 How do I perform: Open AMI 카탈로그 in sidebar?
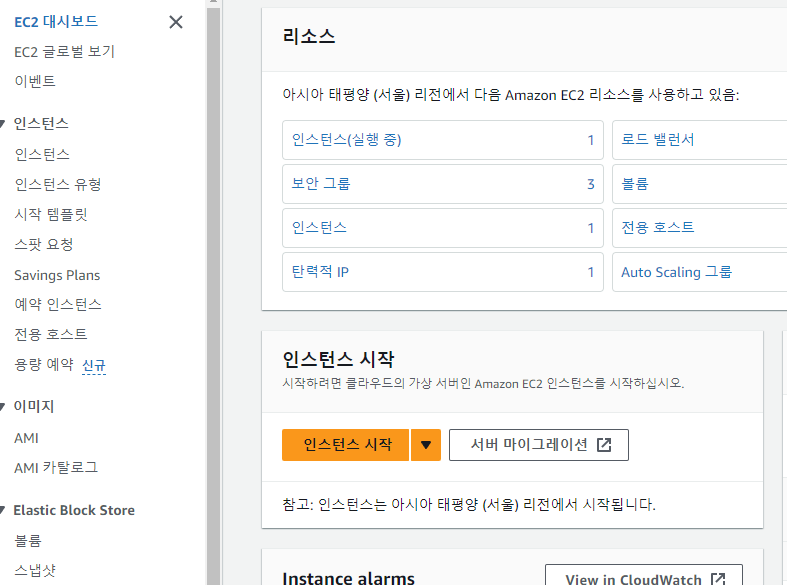point(56,468)
